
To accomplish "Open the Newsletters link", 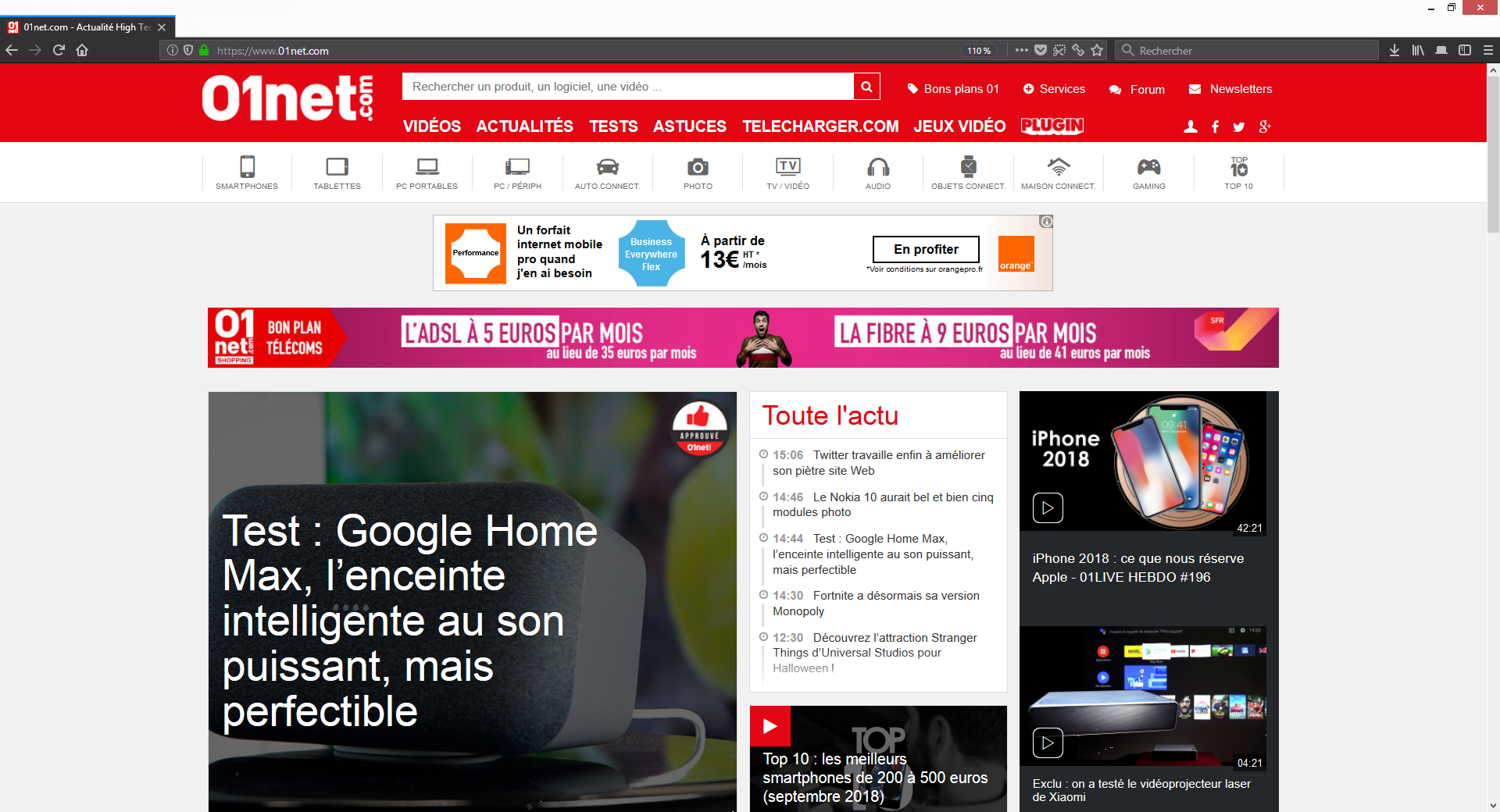I will click(x=1230, y=89).
